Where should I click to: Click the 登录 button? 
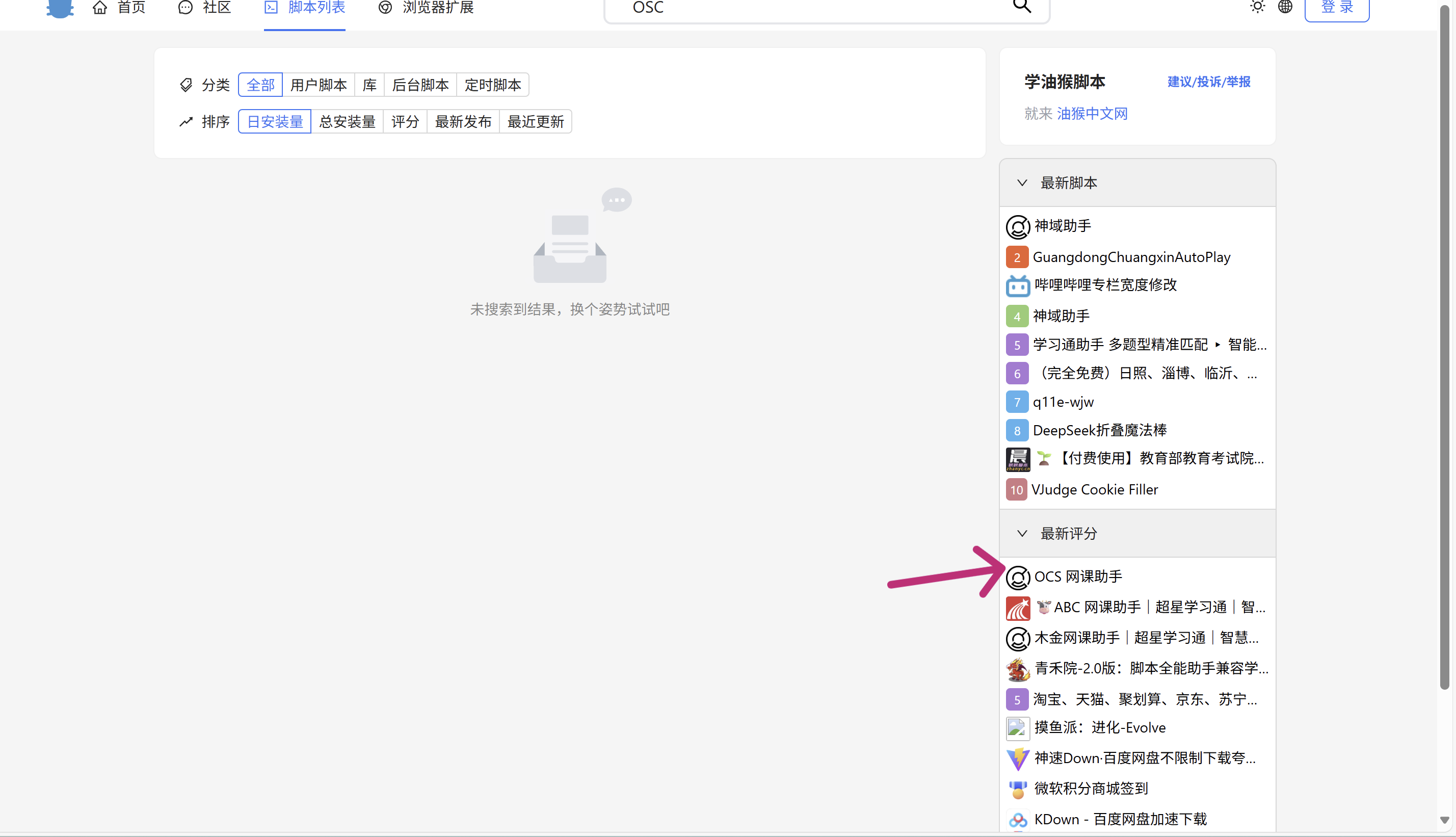pyautogui.click(x=1336, y=8)
